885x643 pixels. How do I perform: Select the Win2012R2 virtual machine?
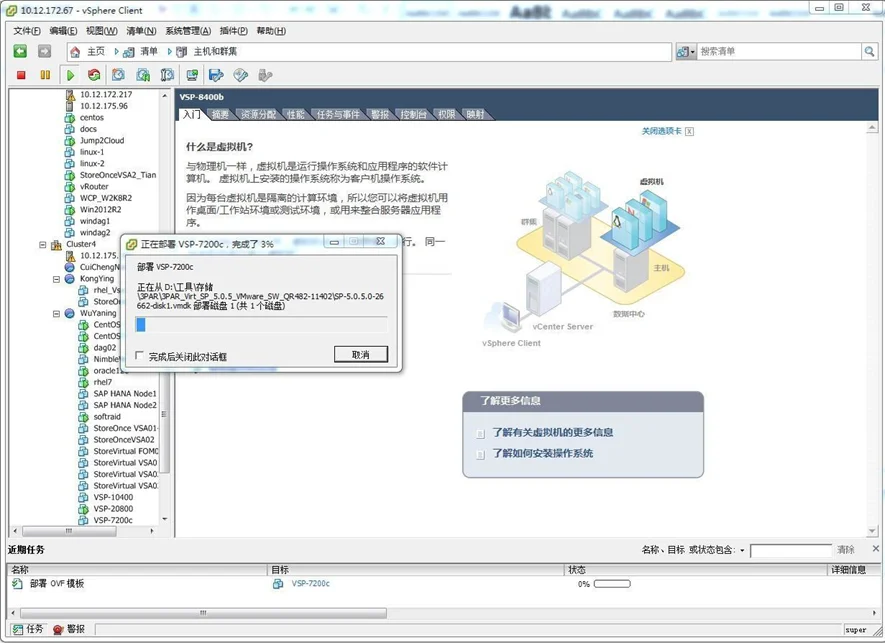point(100,209)
